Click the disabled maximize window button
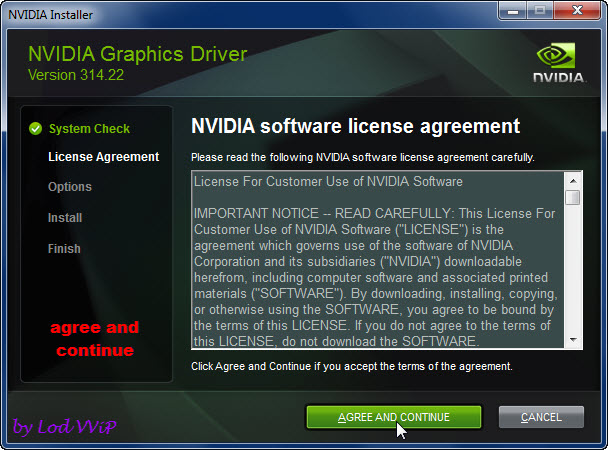The width and height of the screenshot is (608, 450). point(540,11)
